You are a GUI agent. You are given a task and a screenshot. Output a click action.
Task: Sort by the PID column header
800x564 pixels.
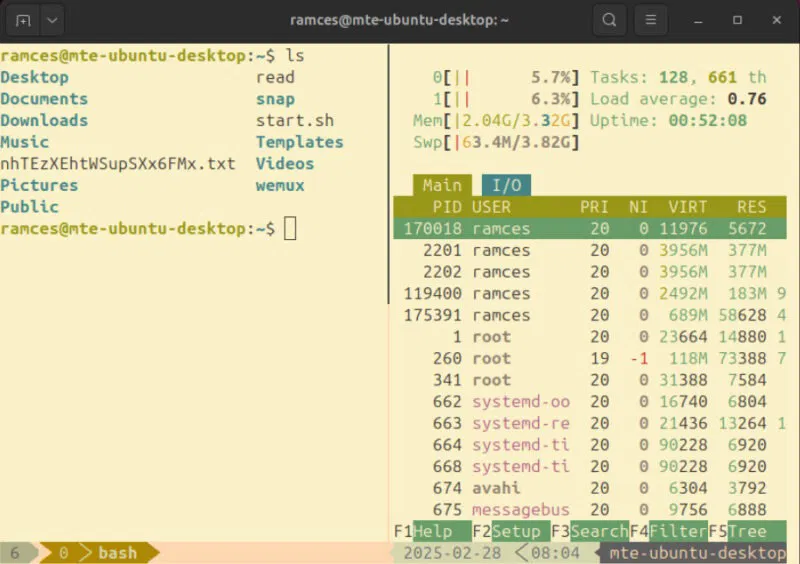(447, 207)
